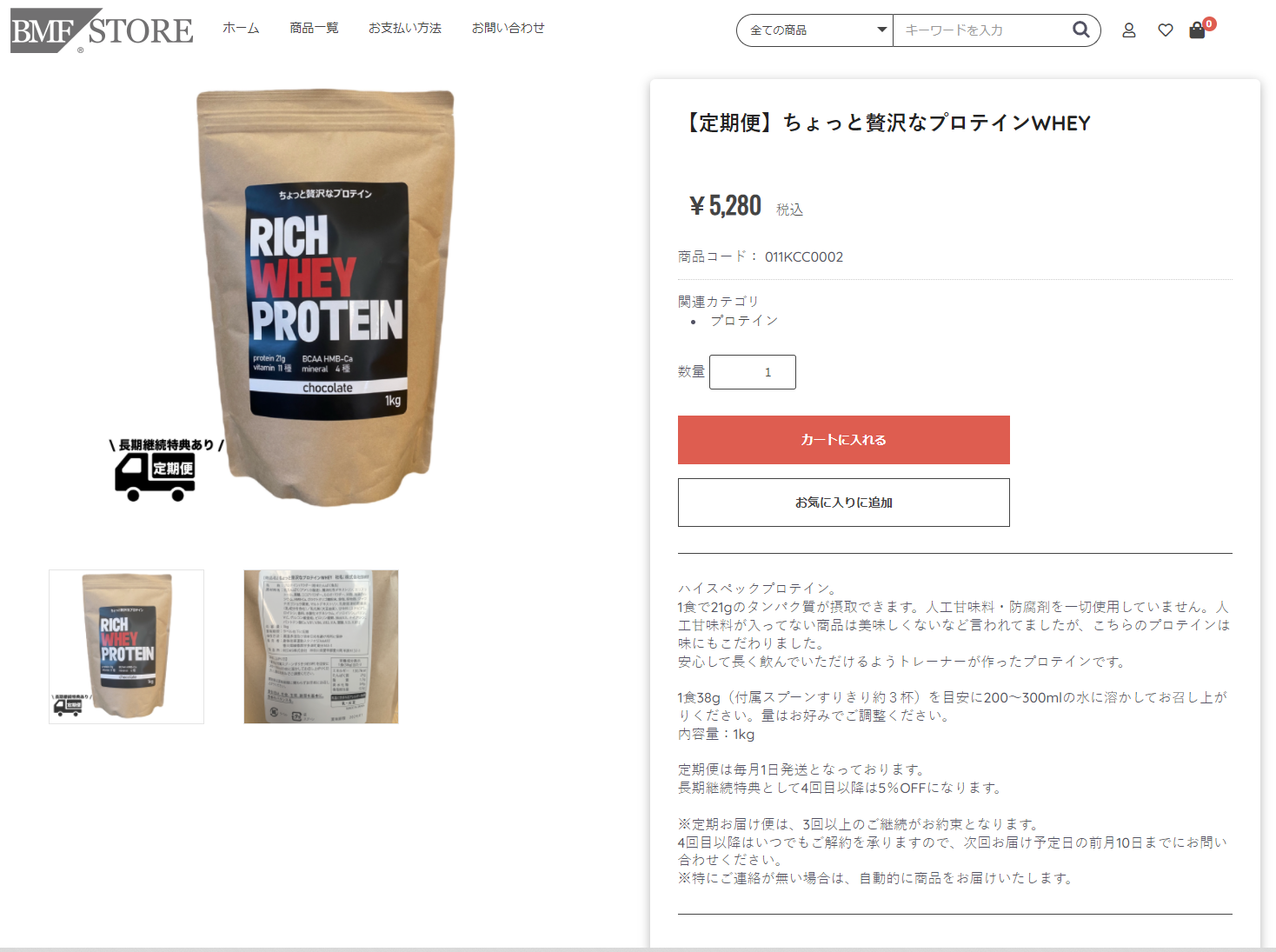Open the user account icon
This screenshot has height=952, width=1276.
(1129, 30)
